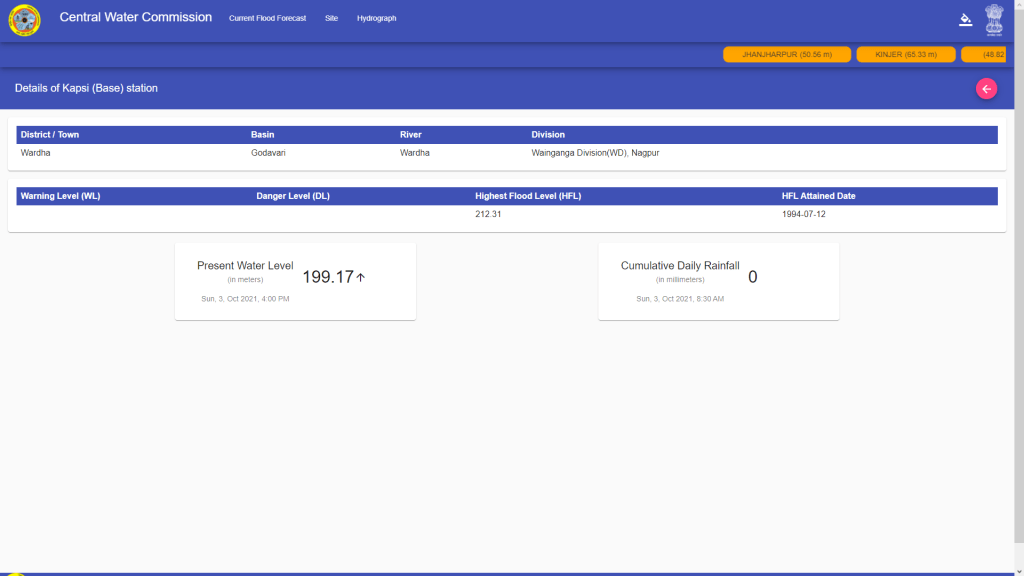
Task: Click the Present Water Level card
Action: [x=295, y=281]
